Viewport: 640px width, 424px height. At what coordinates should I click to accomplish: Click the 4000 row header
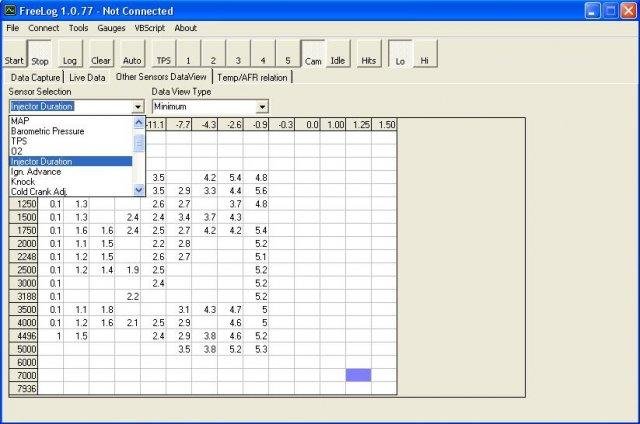click(x=24, y=323)
